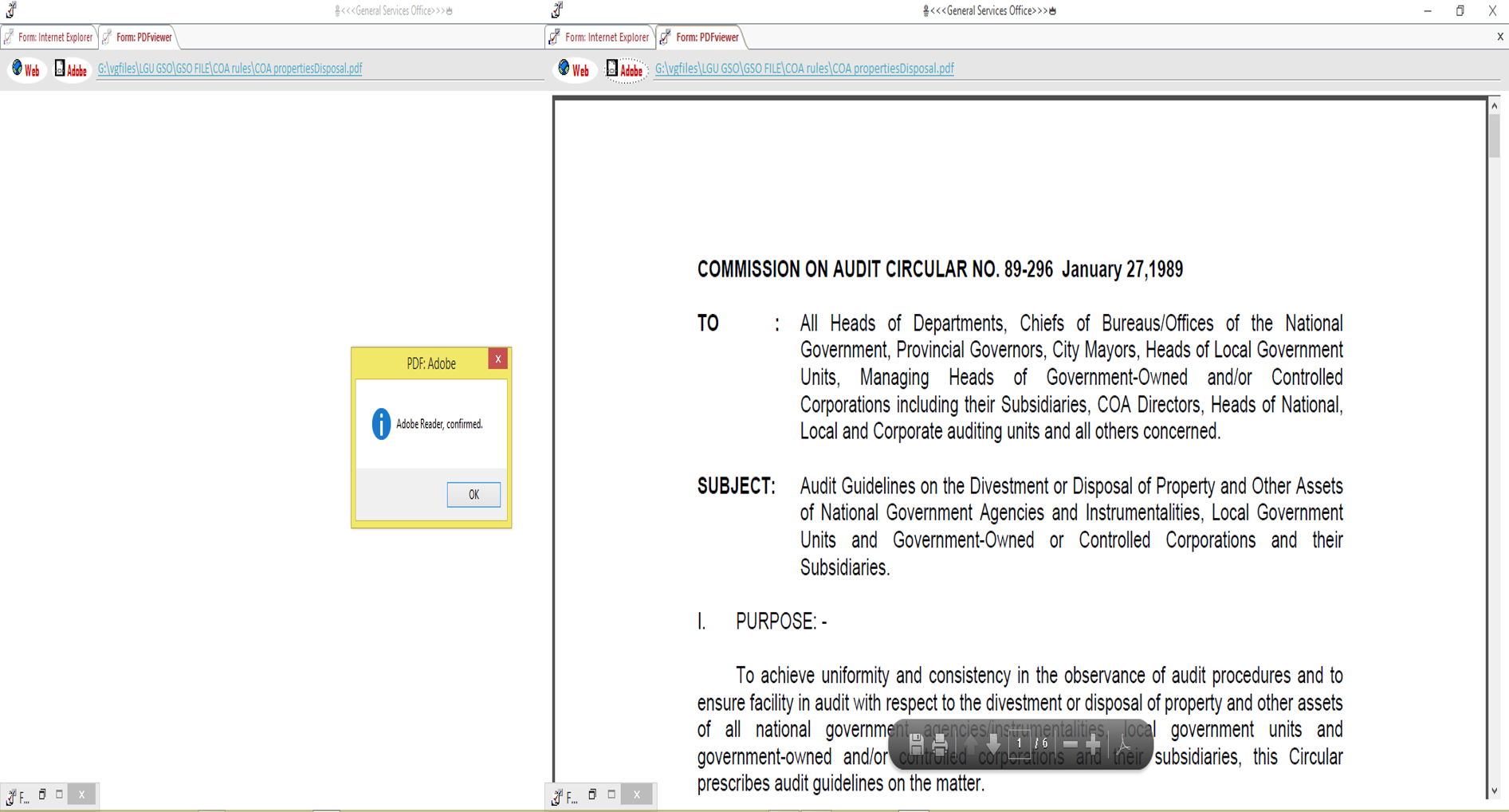
Task: Click the vertical scrollbar thumb in the PDF
Action: point(1495,135)
